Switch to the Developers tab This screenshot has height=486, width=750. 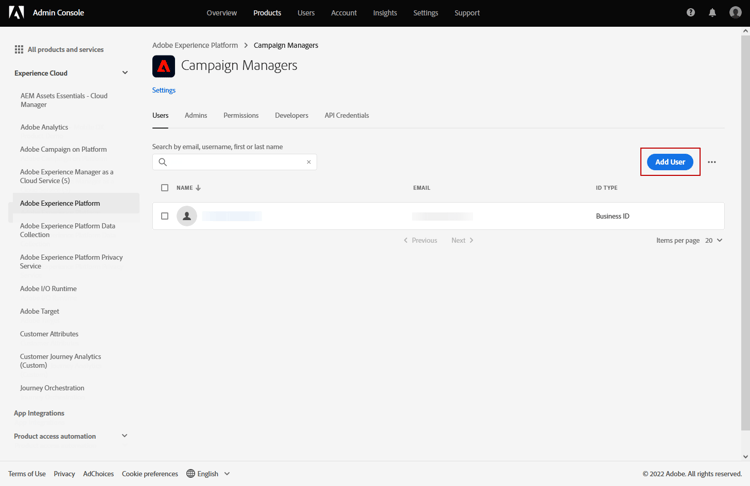[x=291, y=115]
